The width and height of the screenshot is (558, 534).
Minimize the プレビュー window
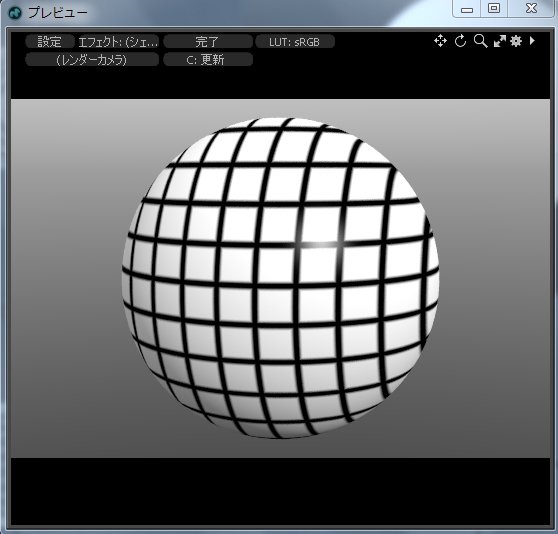(x=467, y=9)
